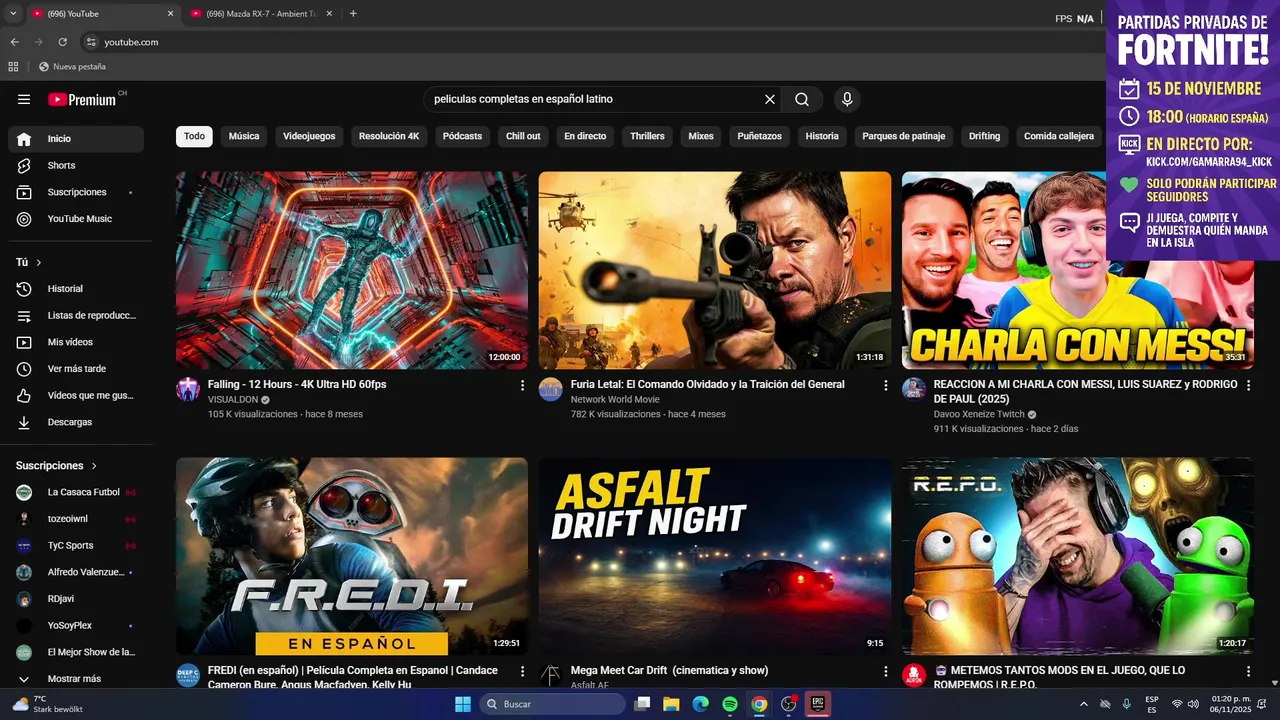Image resolution: width=1280 pixels, height=720 pixels.
Task: Select the Todo filter chip
Action: [x=194, y=136]
